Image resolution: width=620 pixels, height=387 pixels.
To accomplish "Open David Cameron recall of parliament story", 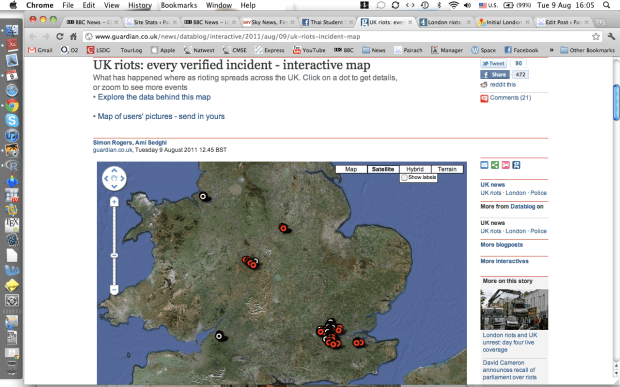I will [x=509, y=370].
